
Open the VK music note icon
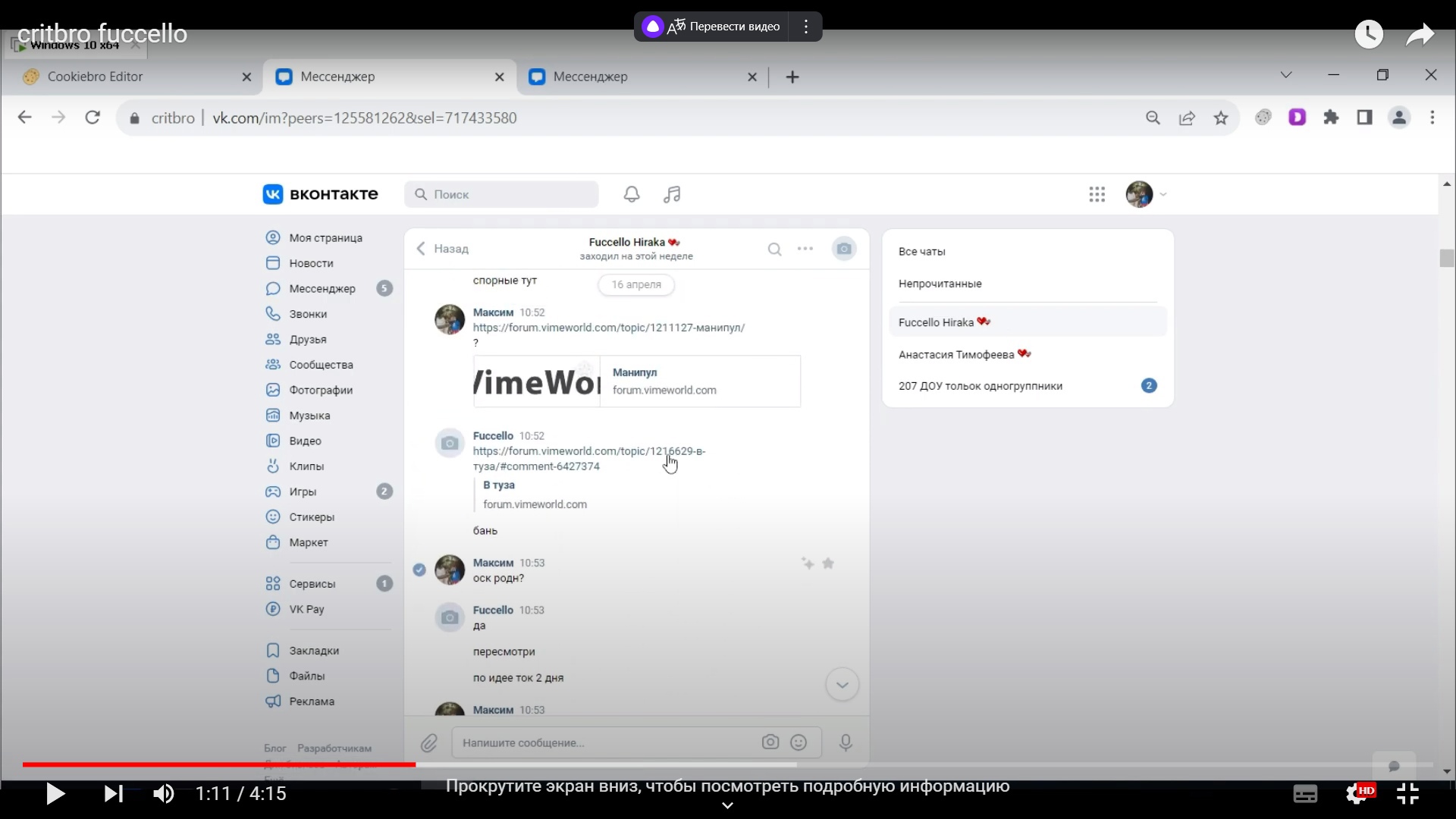[672, 194]
